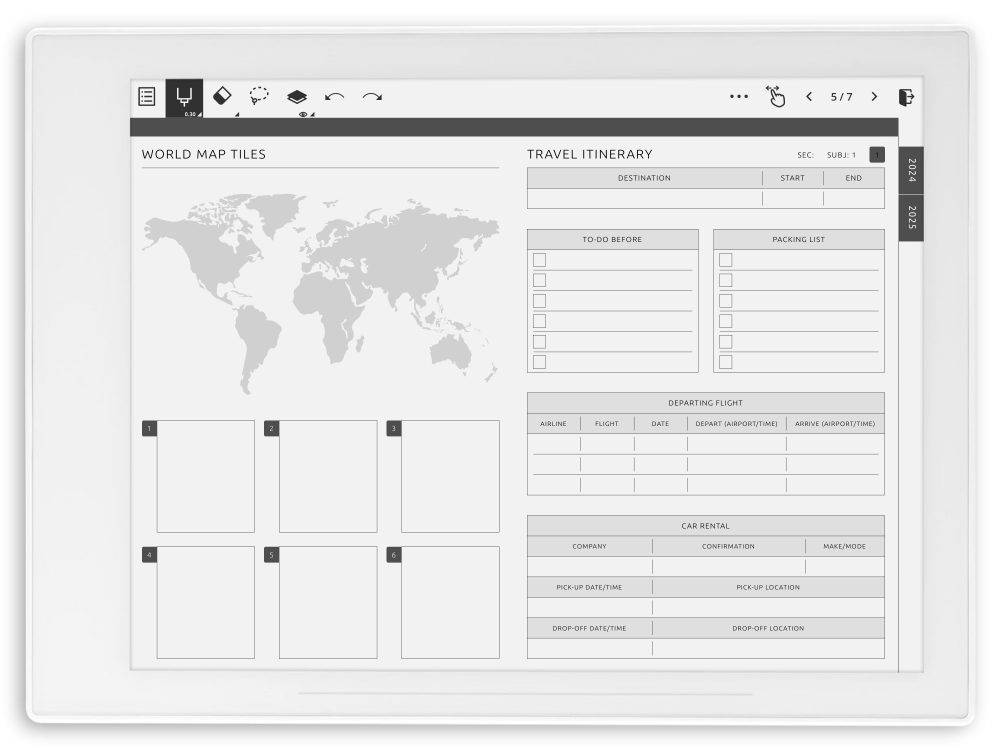The height and width of the screenshot is (750, 1000).
Task: Open the Layers panel icon
Action: (295, 94)
